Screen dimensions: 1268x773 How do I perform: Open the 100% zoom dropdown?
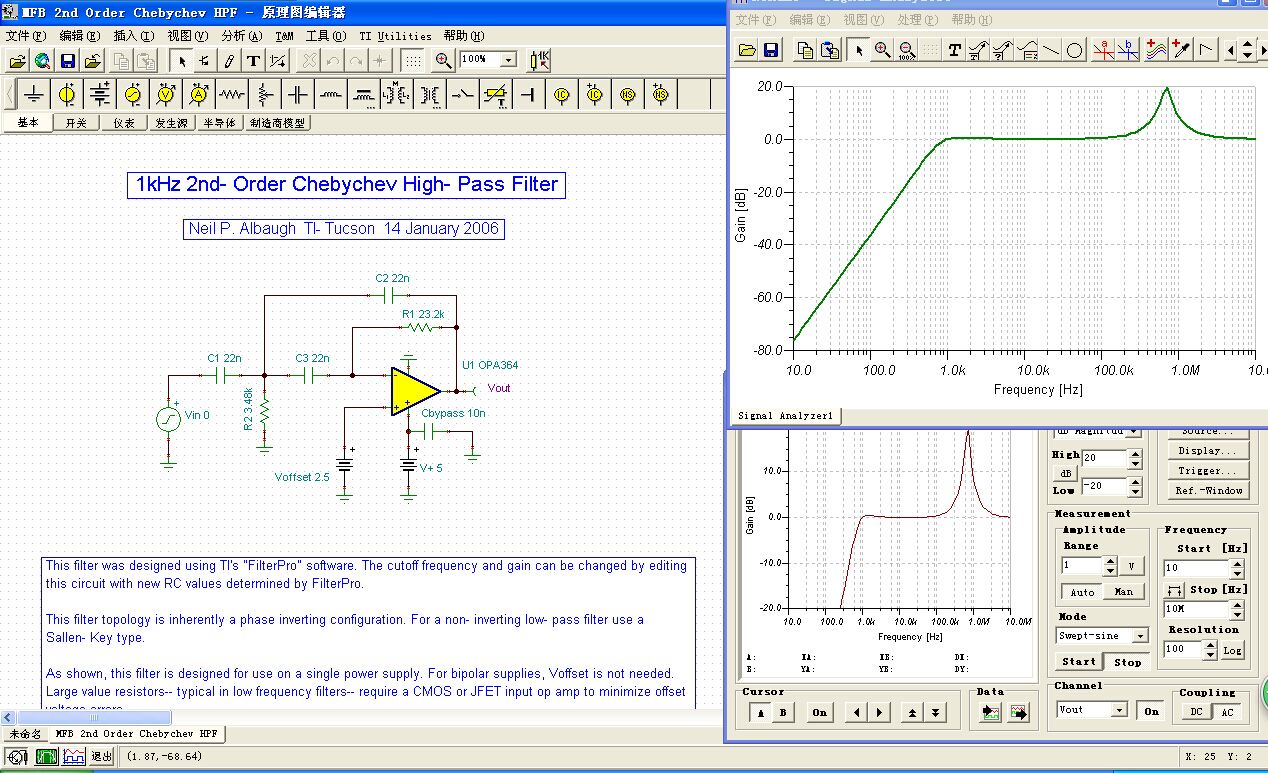[507, 60]
